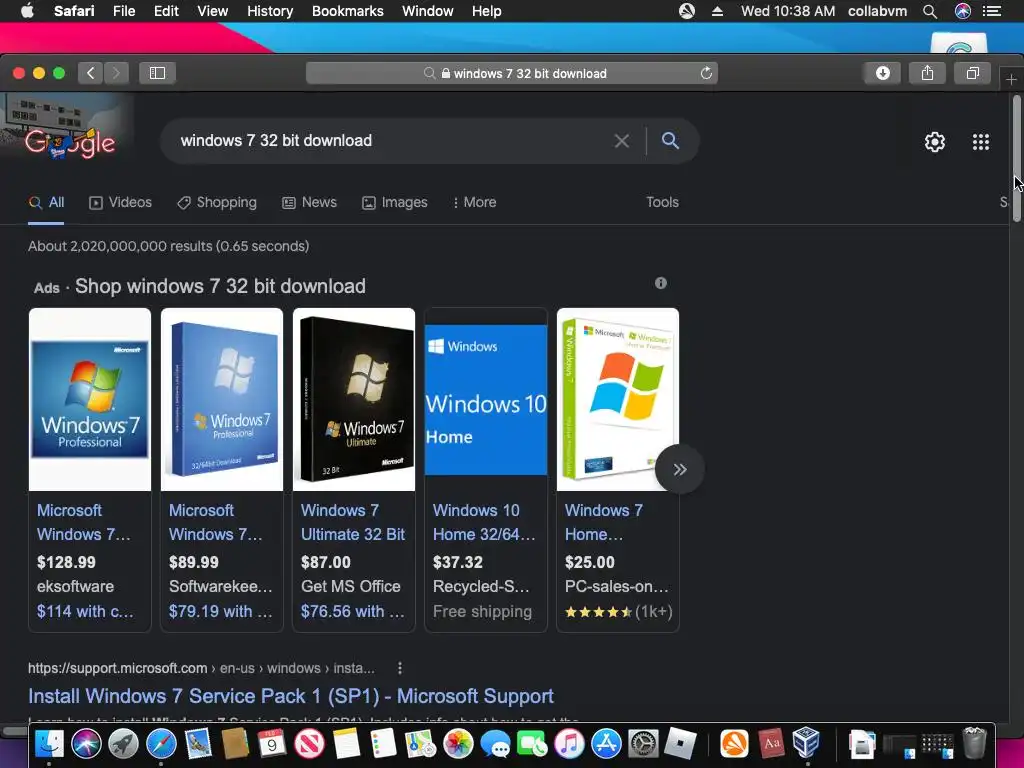Click the ads info icon
The height and width of the screenshot is (768, 1024).
661,283
